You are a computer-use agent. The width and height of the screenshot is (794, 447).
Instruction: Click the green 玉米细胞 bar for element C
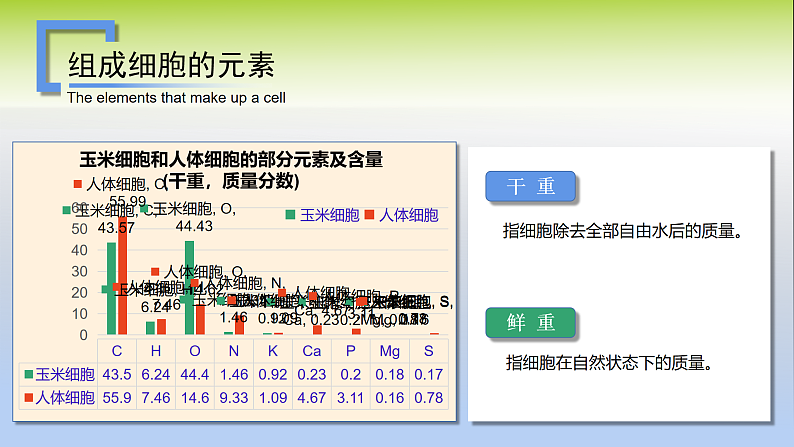coord(111,289)
